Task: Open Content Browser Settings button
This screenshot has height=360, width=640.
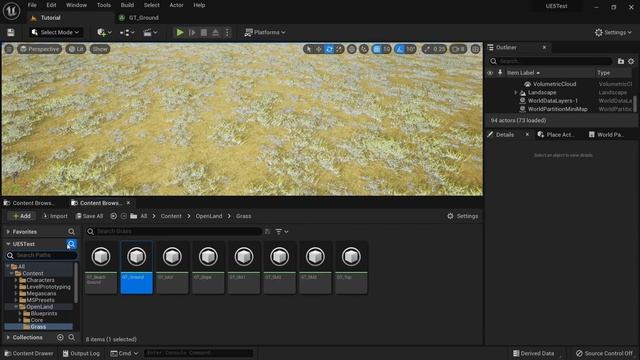Action: [462, 216]
